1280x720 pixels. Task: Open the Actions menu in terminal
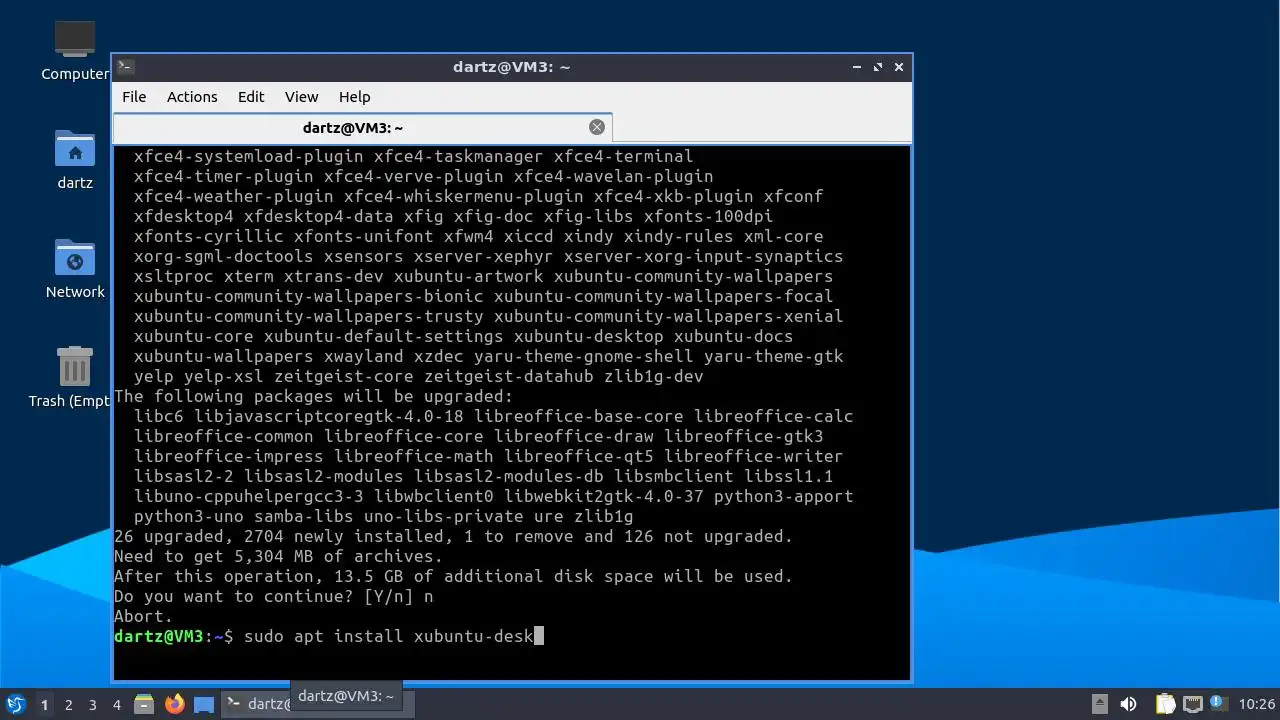click(x=192, y=97)
